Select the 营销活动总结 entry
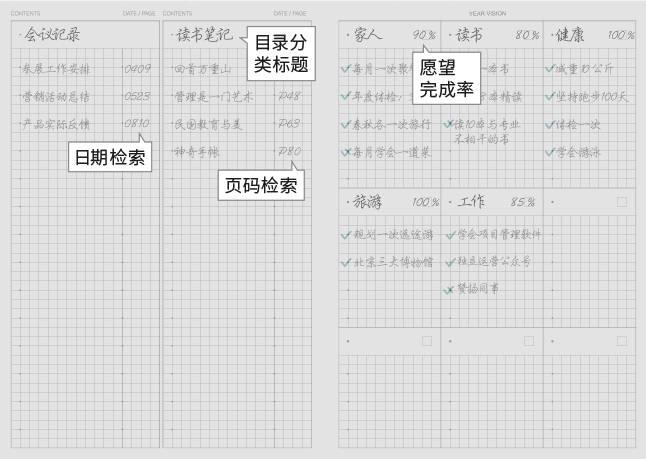The width and height of the screenshot is (646, 459). (56, 97)
